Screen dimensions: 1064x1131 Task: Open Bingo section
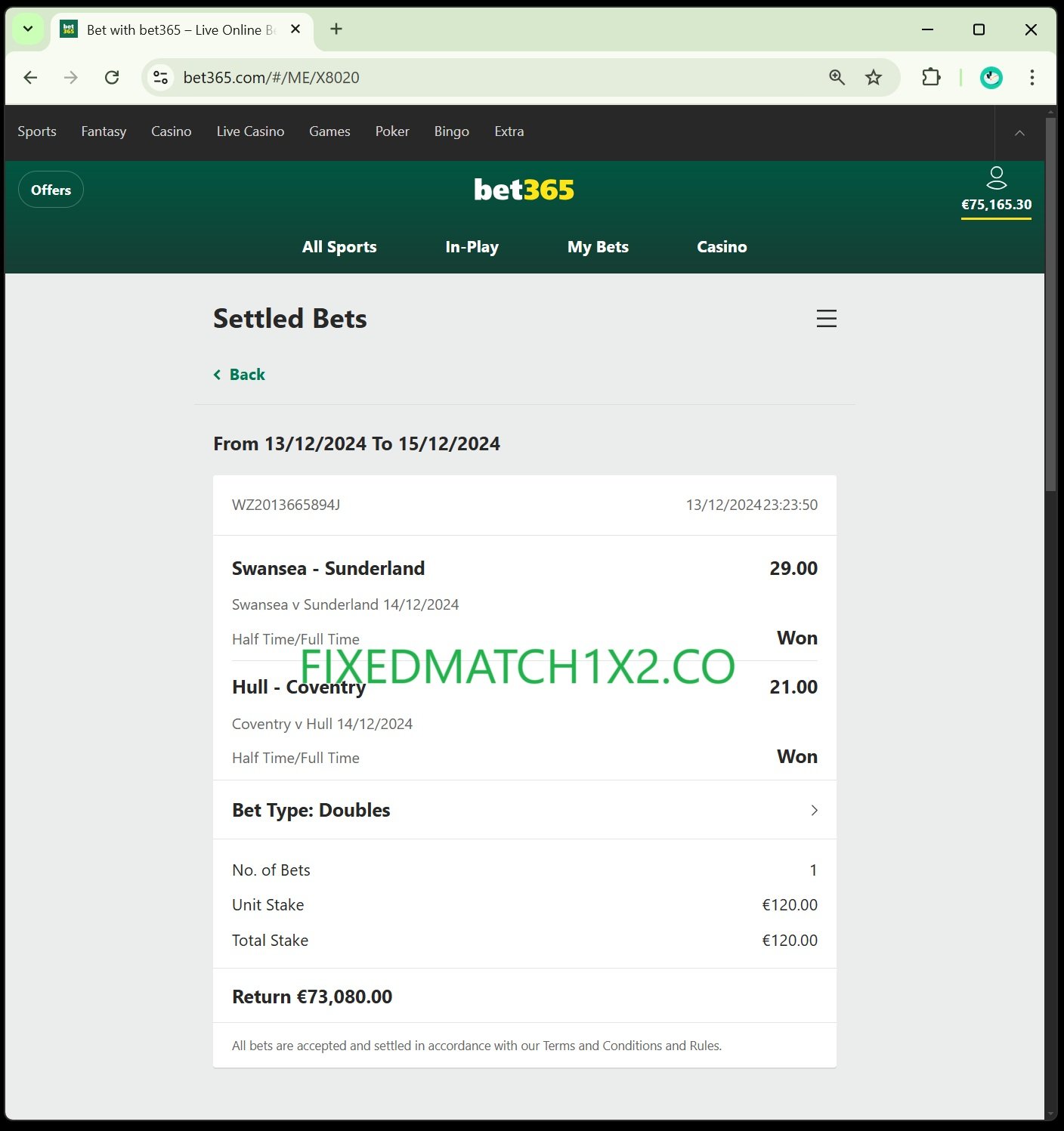[x=452, y=131]
